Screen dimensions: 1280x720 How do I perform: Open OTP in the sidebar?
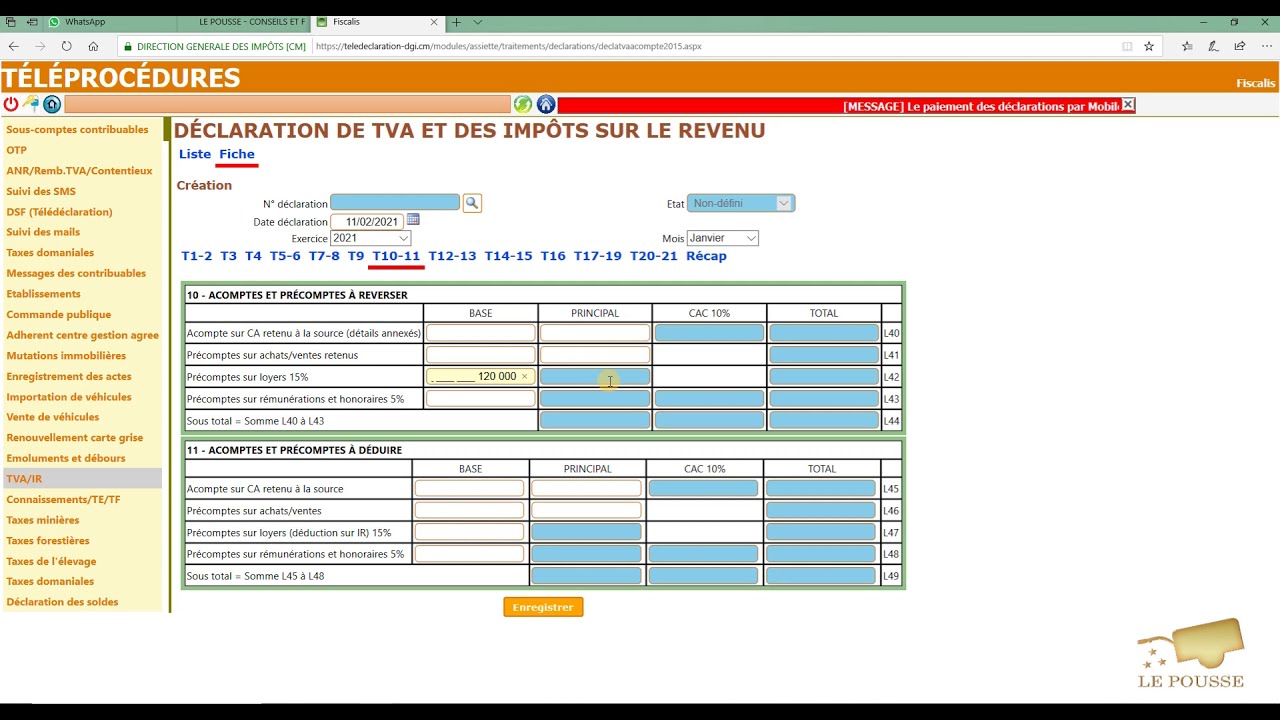(x=16, y=150)
